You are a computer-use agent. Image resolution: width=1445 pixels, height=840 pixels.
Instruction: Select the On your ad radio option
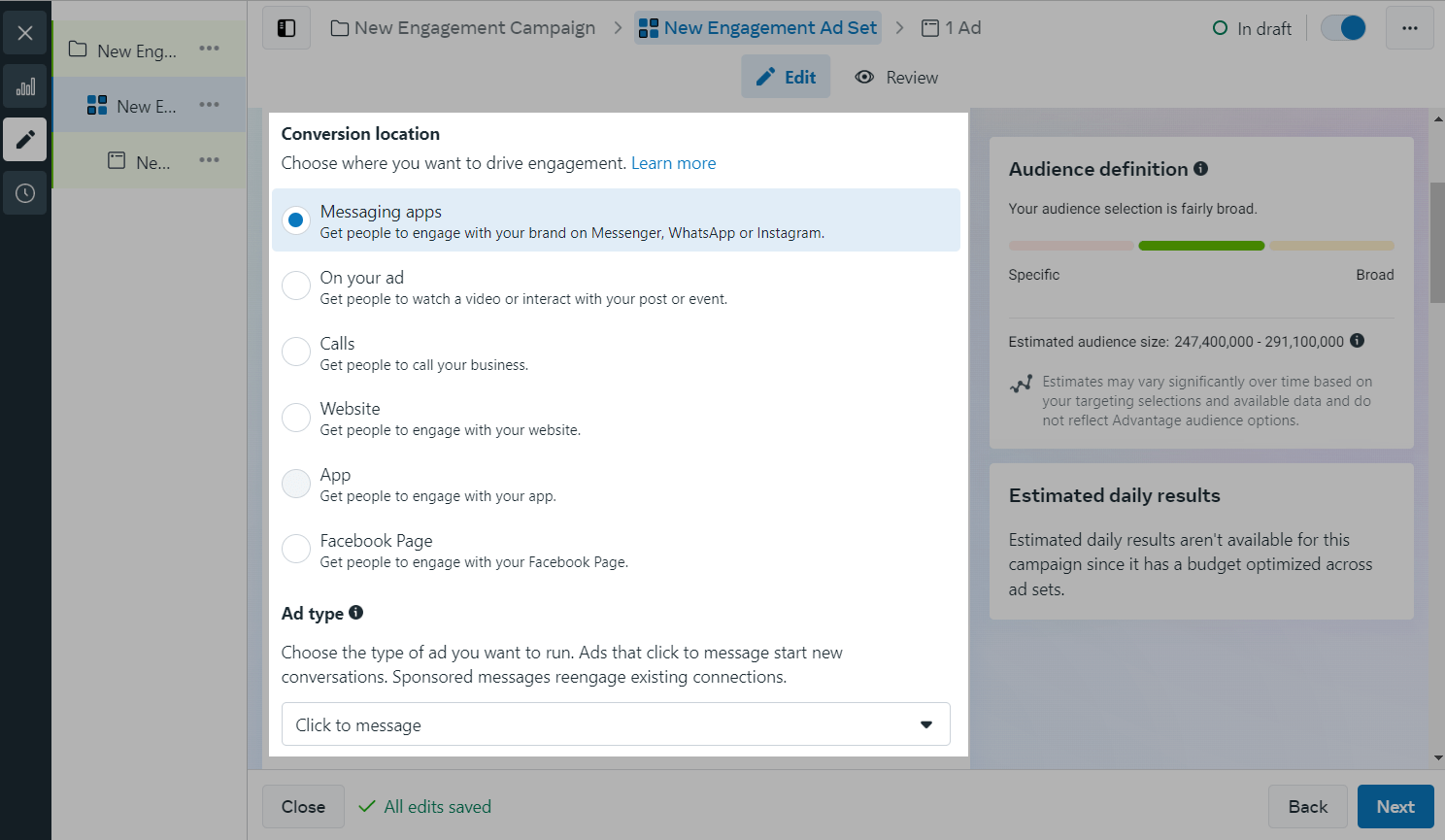pyautogui.click(x=296, y=286)
